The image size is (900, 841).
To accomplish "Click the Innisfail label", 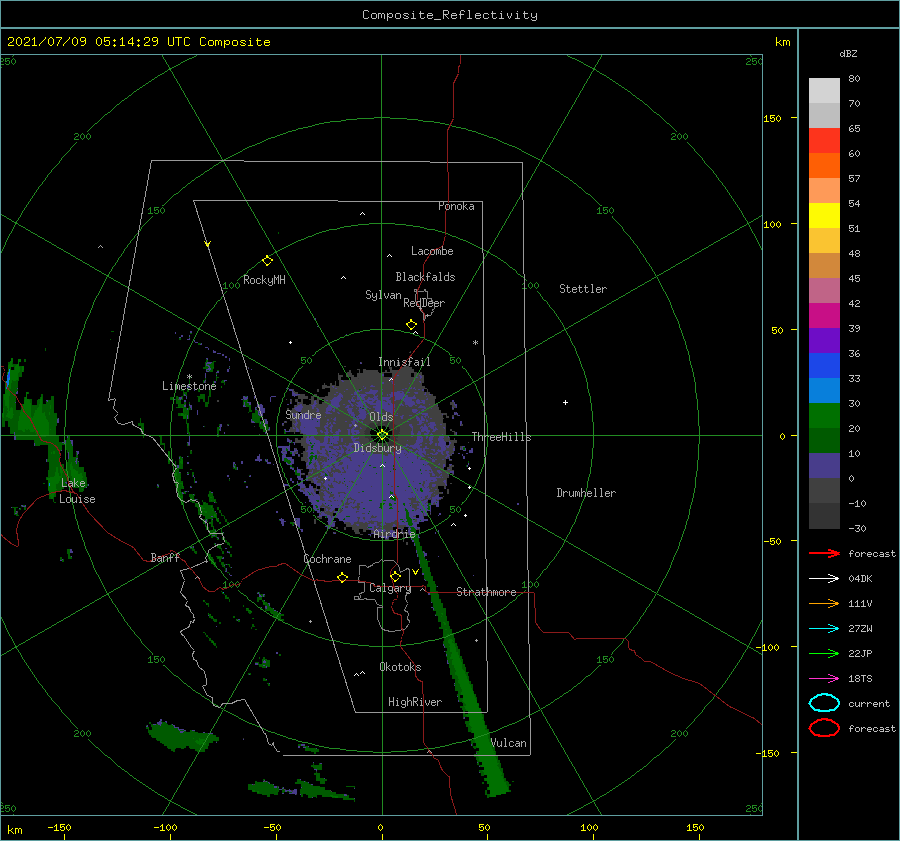I will tap(404, 362).
